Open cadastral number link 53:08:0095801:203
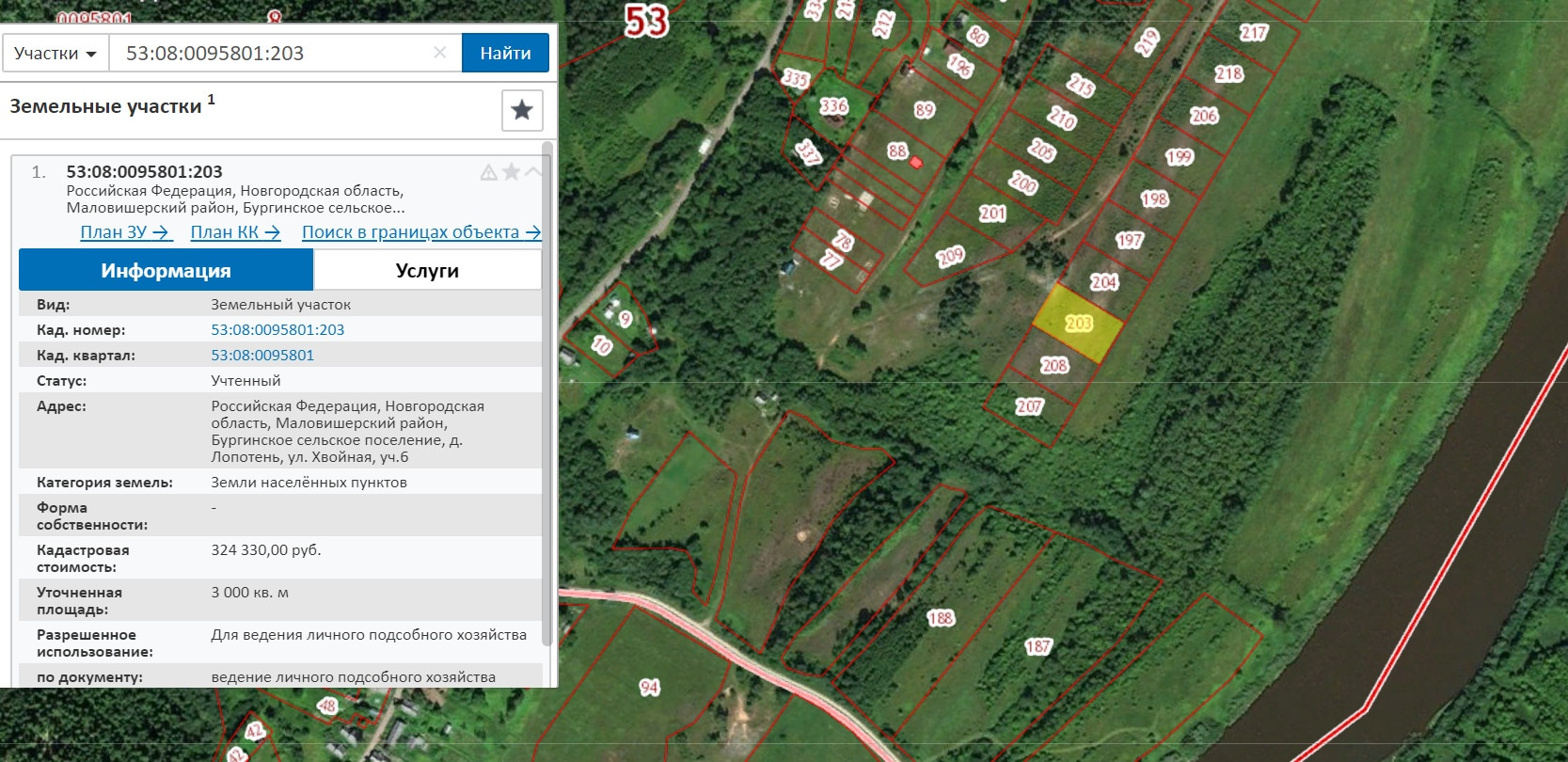1568x762 pixels. click(x=277, y=330)
